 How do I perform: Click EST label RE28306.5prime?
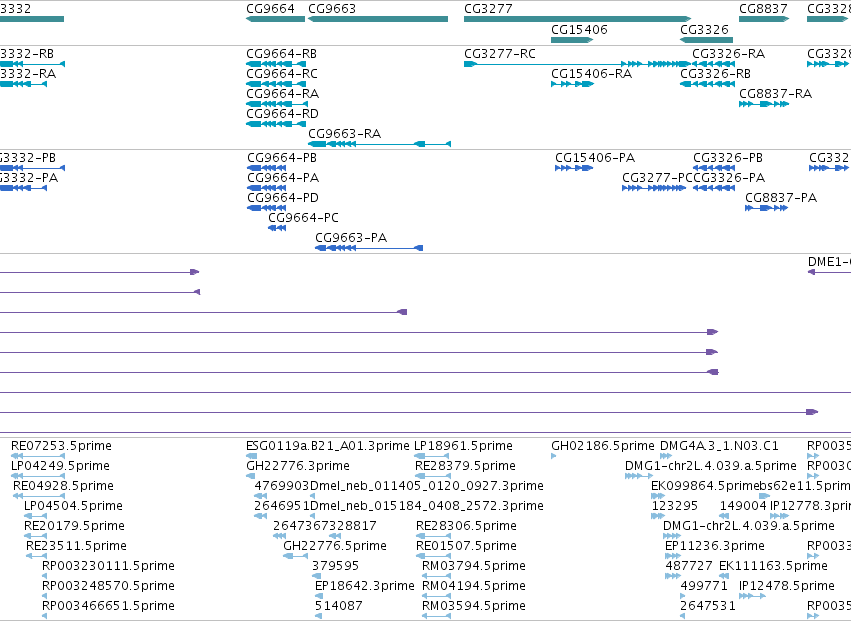(x=466, y=526)
